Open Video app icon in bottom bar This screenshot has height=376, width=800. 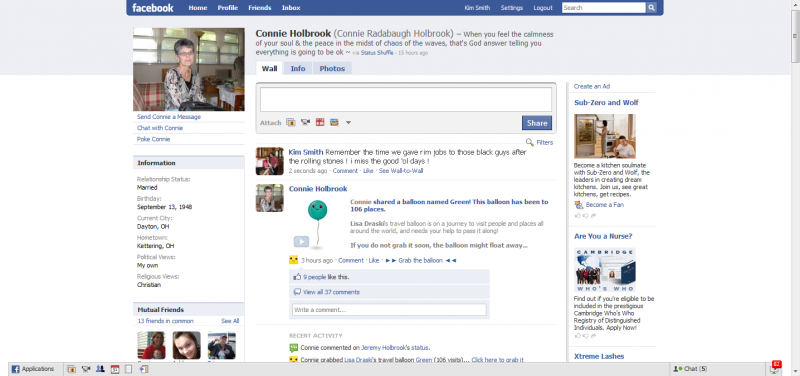[x=86, y=369]
